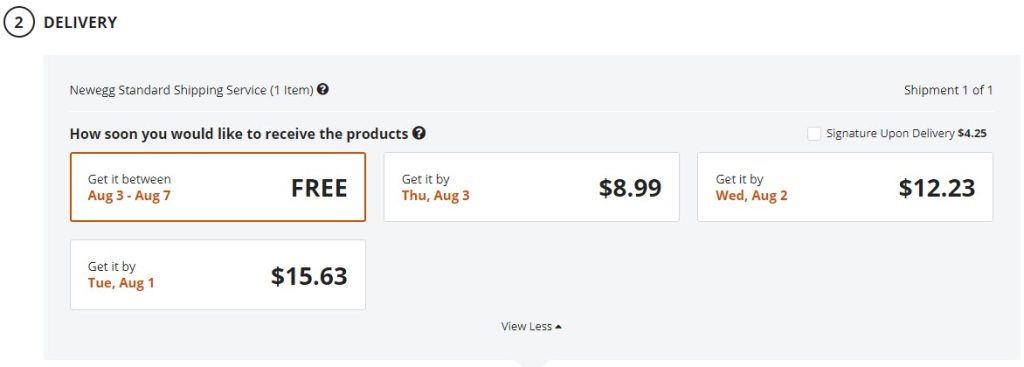Click the FREE price label
Viewport: 1024px width, 367px height.
[319, 188]
